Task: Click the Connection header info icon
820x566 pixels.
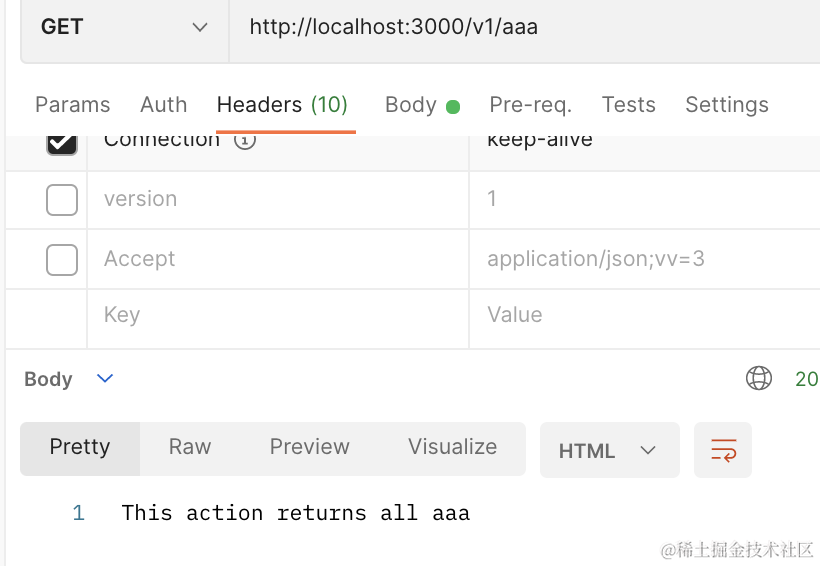Action: pos(245,140)
